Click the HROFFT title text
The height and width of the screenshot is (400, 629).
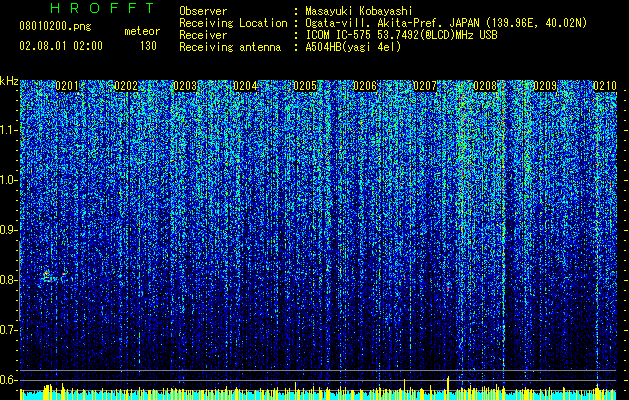tap(102, 8)
